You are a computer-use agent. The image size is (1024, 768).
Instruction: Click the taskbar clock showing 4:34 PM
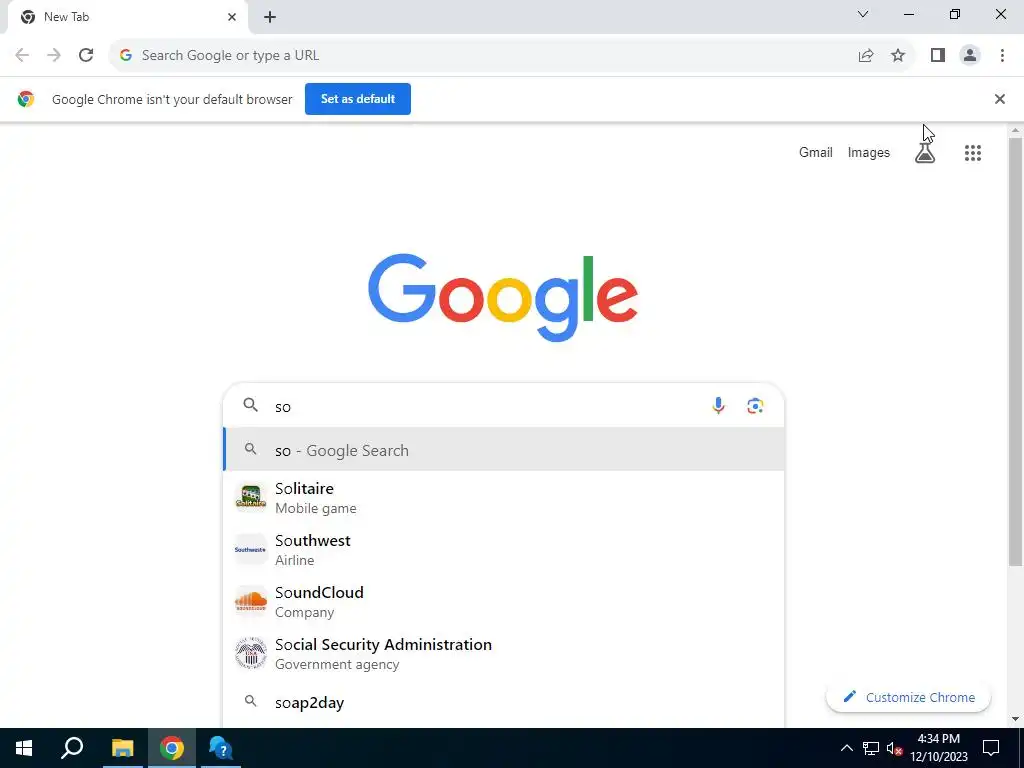[939, 748]
